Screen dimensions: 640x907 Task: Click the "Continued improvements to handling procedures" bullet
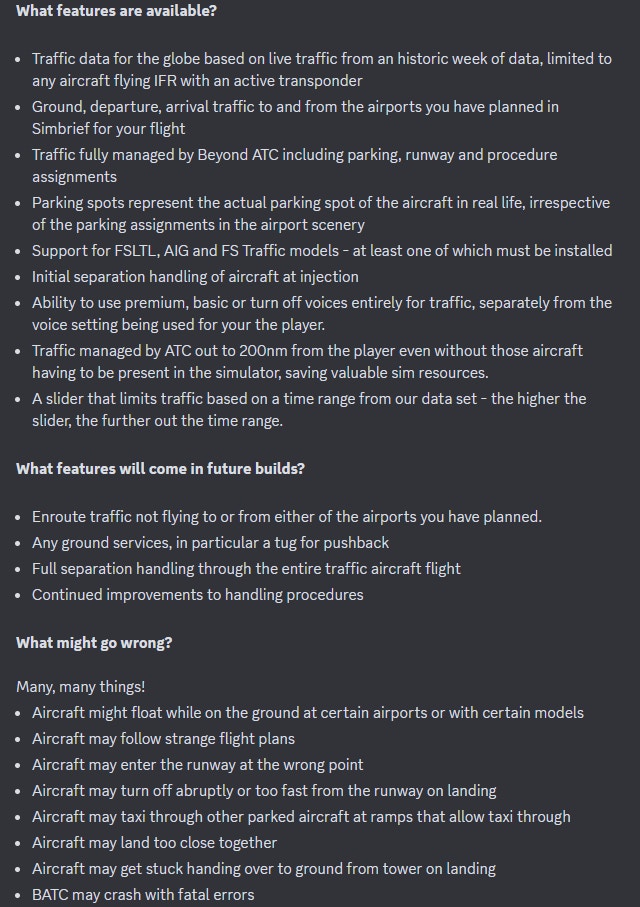click(197, 594)
